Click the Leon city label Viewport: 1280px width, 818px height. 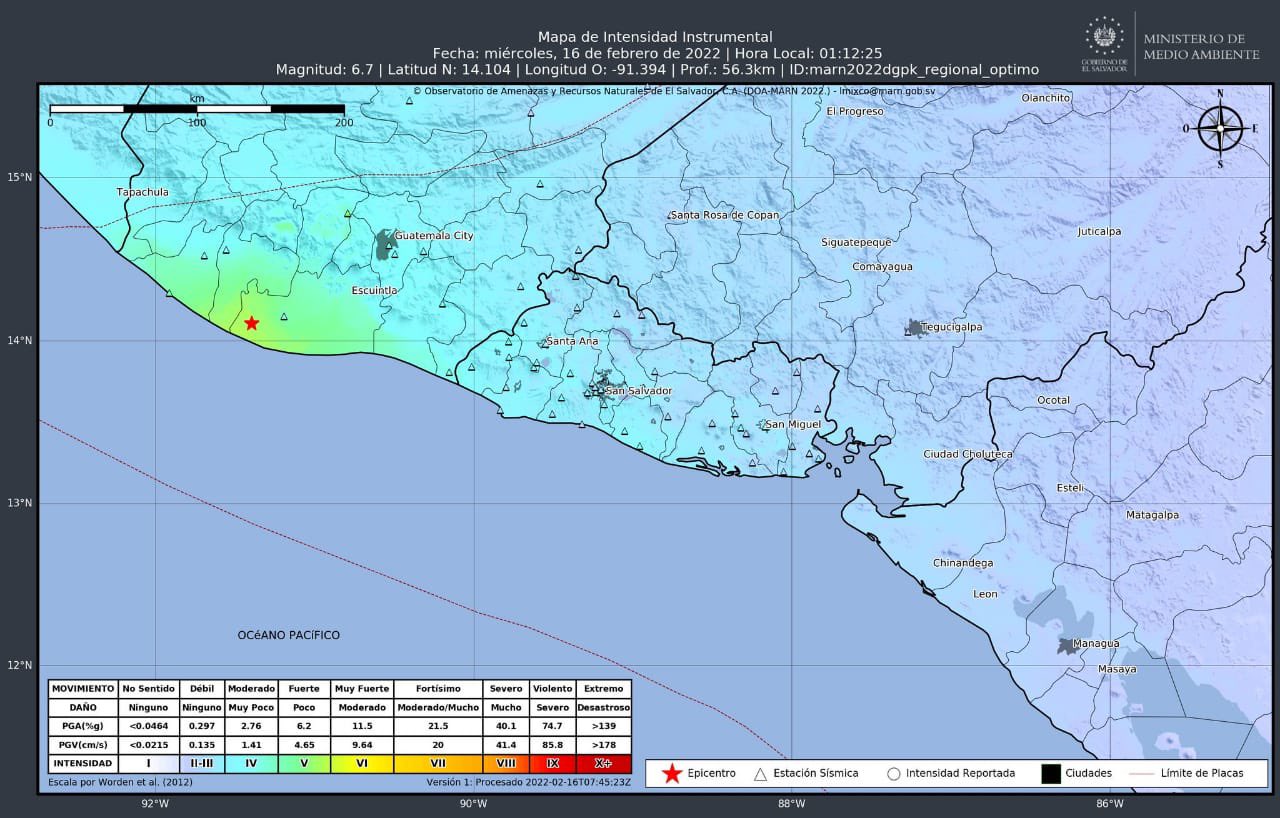pyautogui.click(x=985, y=594)
